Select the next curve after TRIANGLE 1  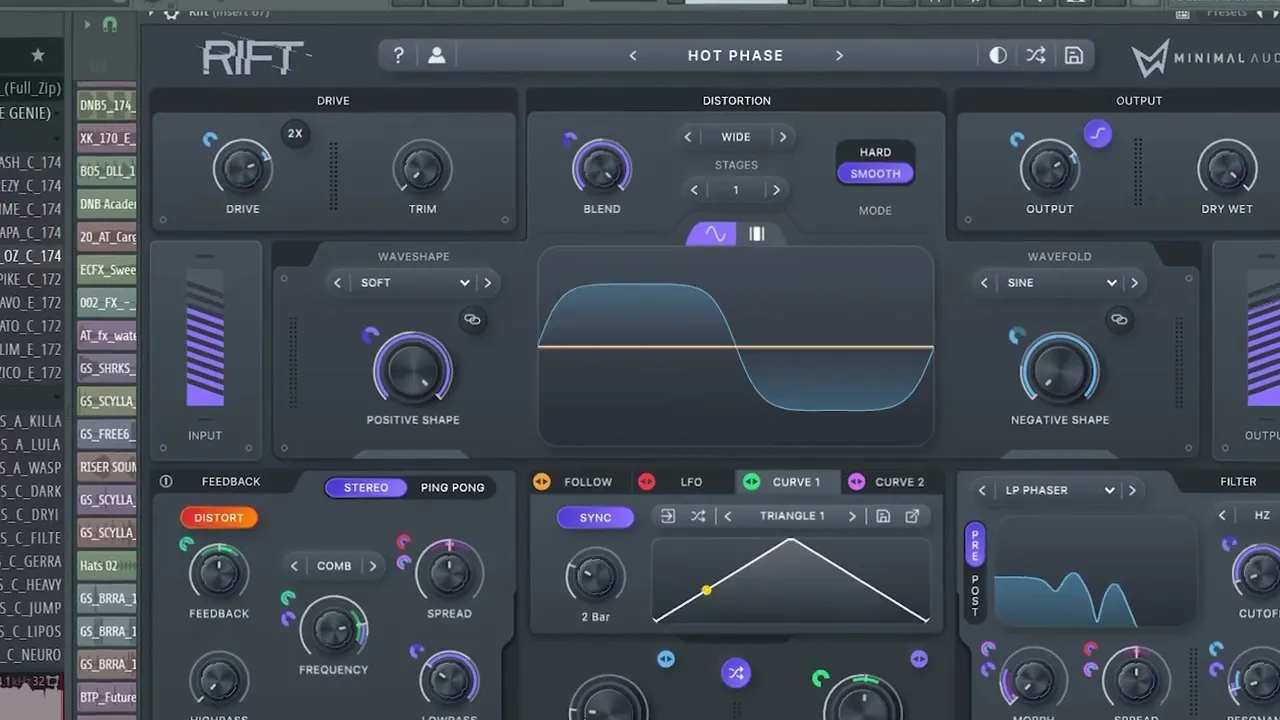852,517
